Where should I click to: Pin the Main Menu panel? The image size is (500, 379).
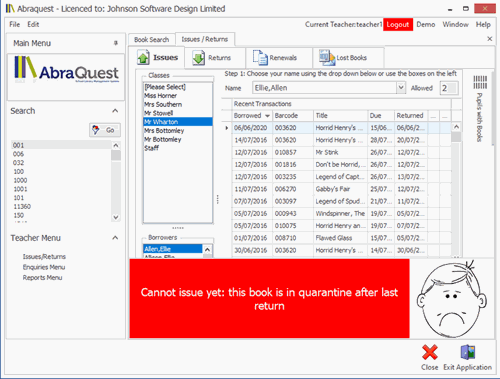click(x=116, y=43)
